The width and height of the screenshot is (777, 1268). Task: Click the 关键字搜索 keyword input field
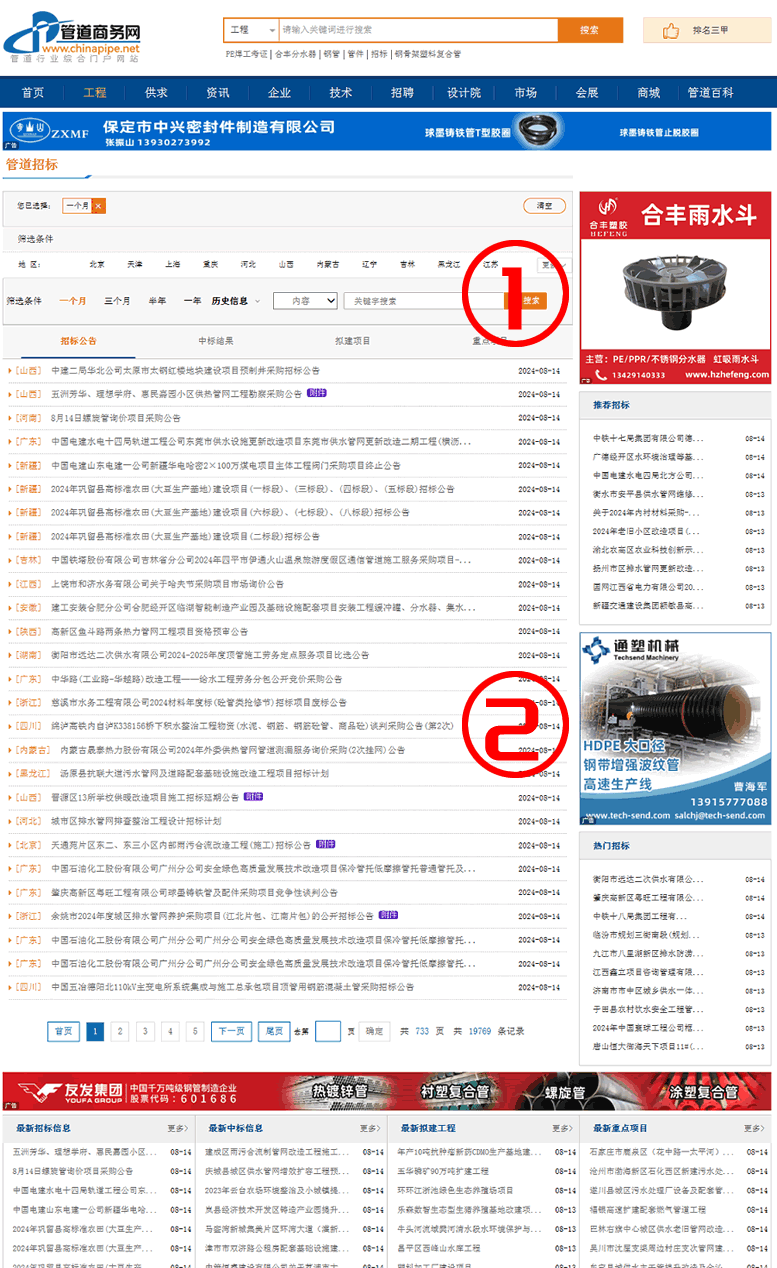tap(420, 301)
